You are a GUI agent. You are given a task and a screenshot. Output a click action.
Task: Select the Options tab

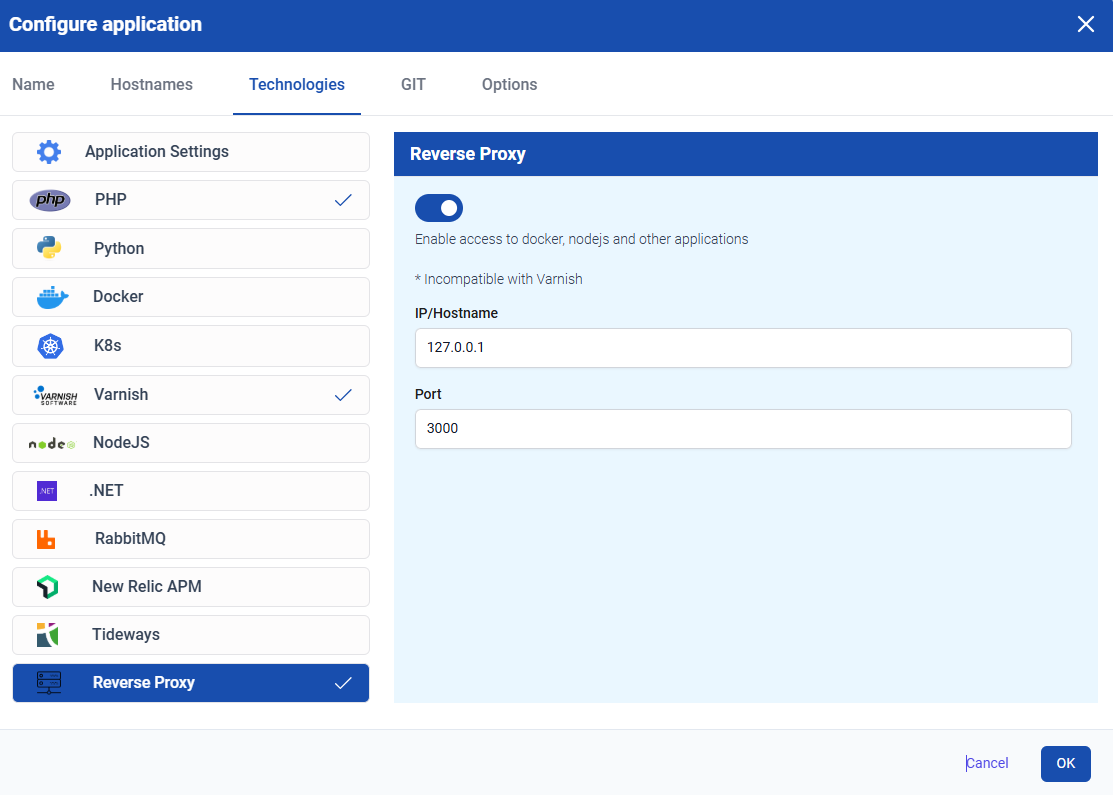click(509, 84)
